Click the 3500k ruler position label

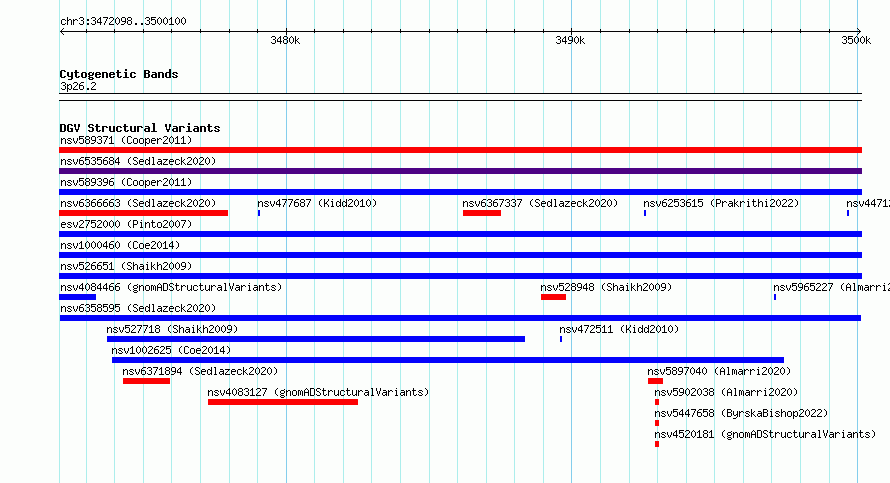pos(856,40)
